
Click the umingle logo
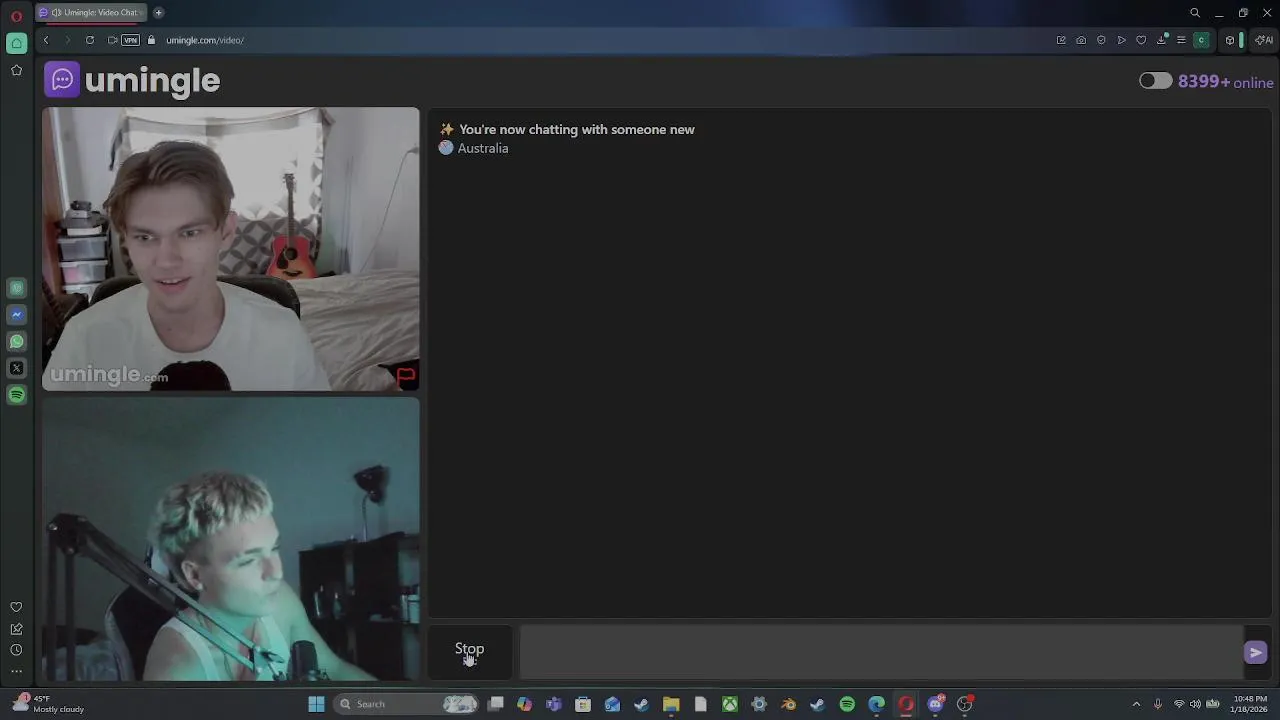(x=132, y=80)
